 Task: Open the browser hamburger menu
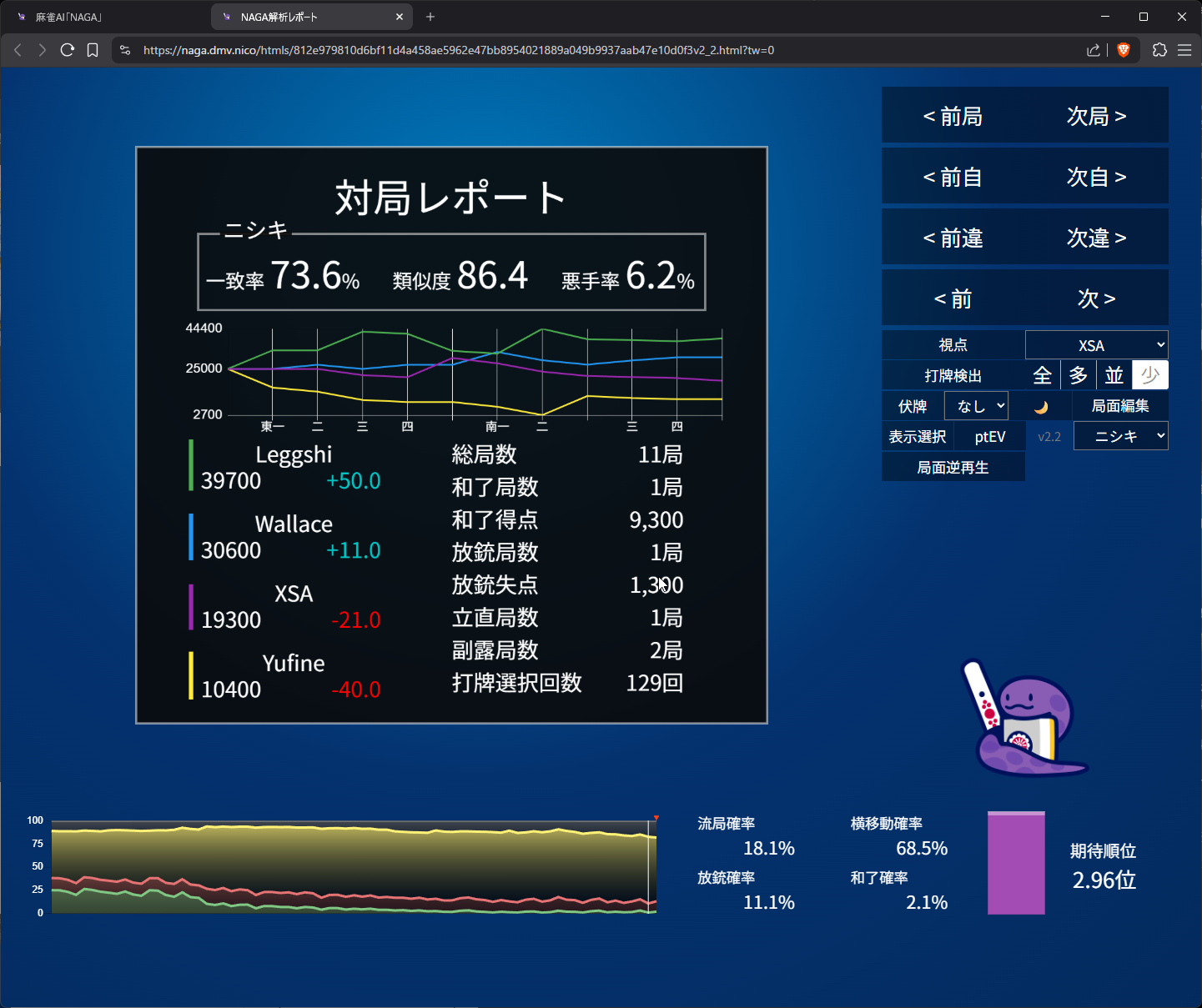[x=1184, y=50]
